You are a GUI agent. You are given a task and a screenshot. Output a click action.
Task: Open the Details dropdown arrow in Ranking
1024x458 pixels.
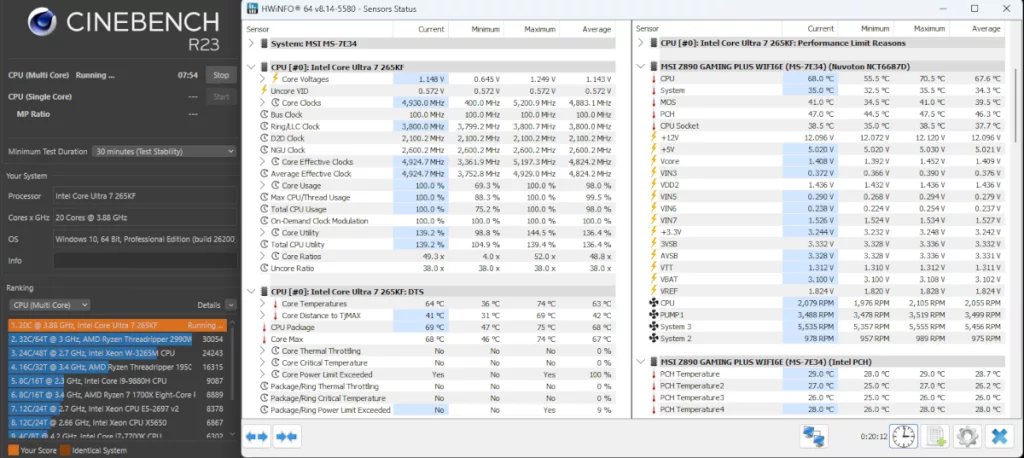[231, 305]
